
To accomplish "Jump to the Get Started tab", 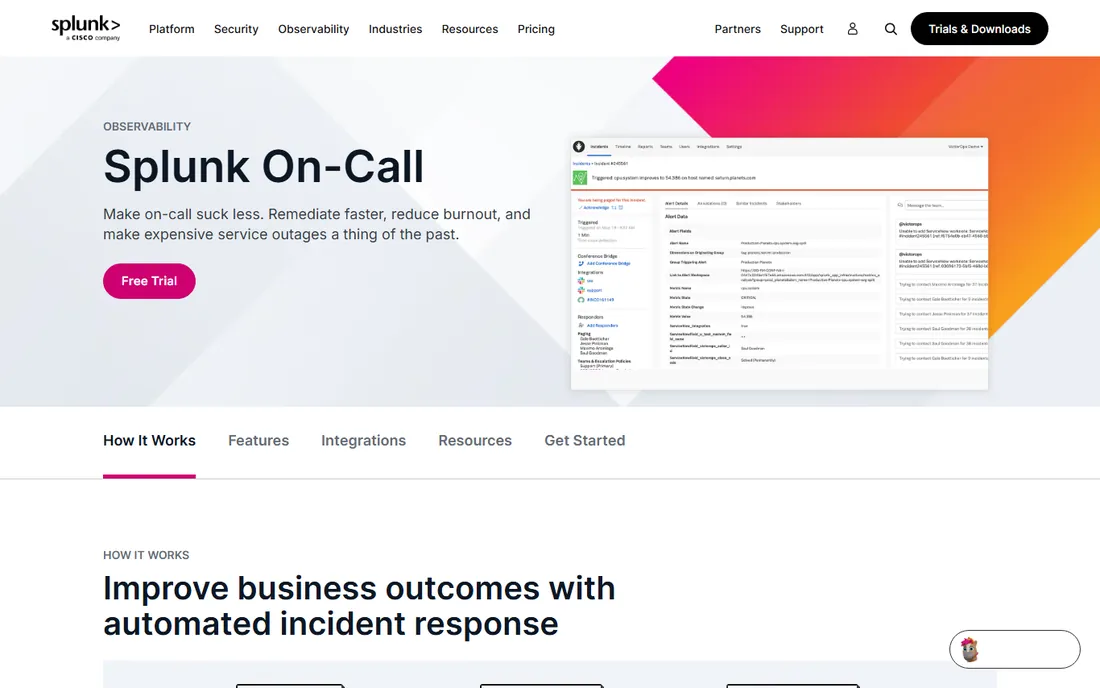I will (x=584, y=440).
